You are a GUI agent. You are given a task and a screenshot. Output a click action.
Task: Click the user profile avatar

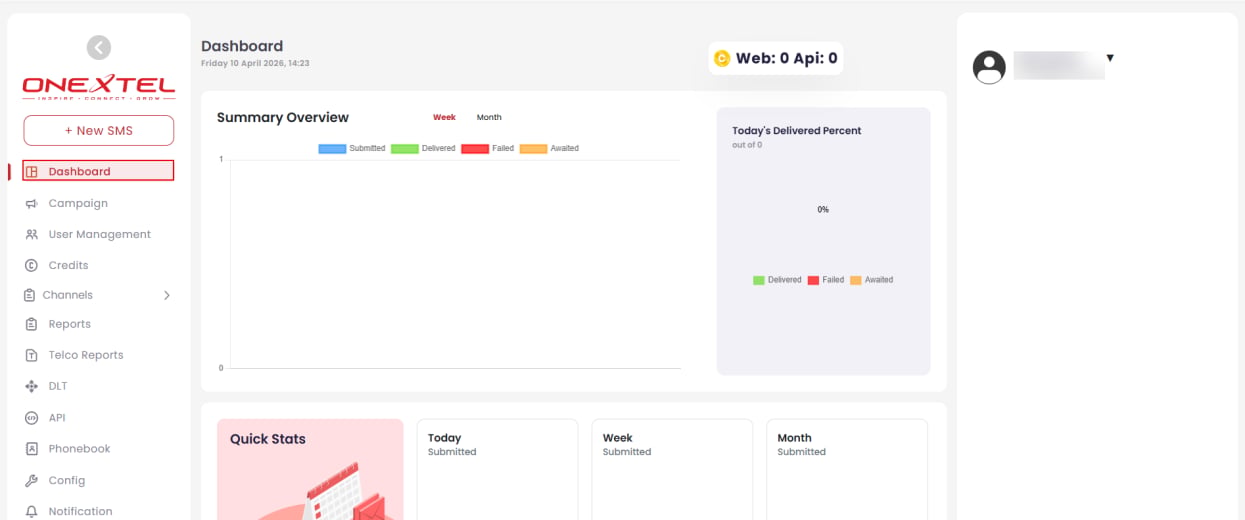pyautogui.click(x=989, y=67)
